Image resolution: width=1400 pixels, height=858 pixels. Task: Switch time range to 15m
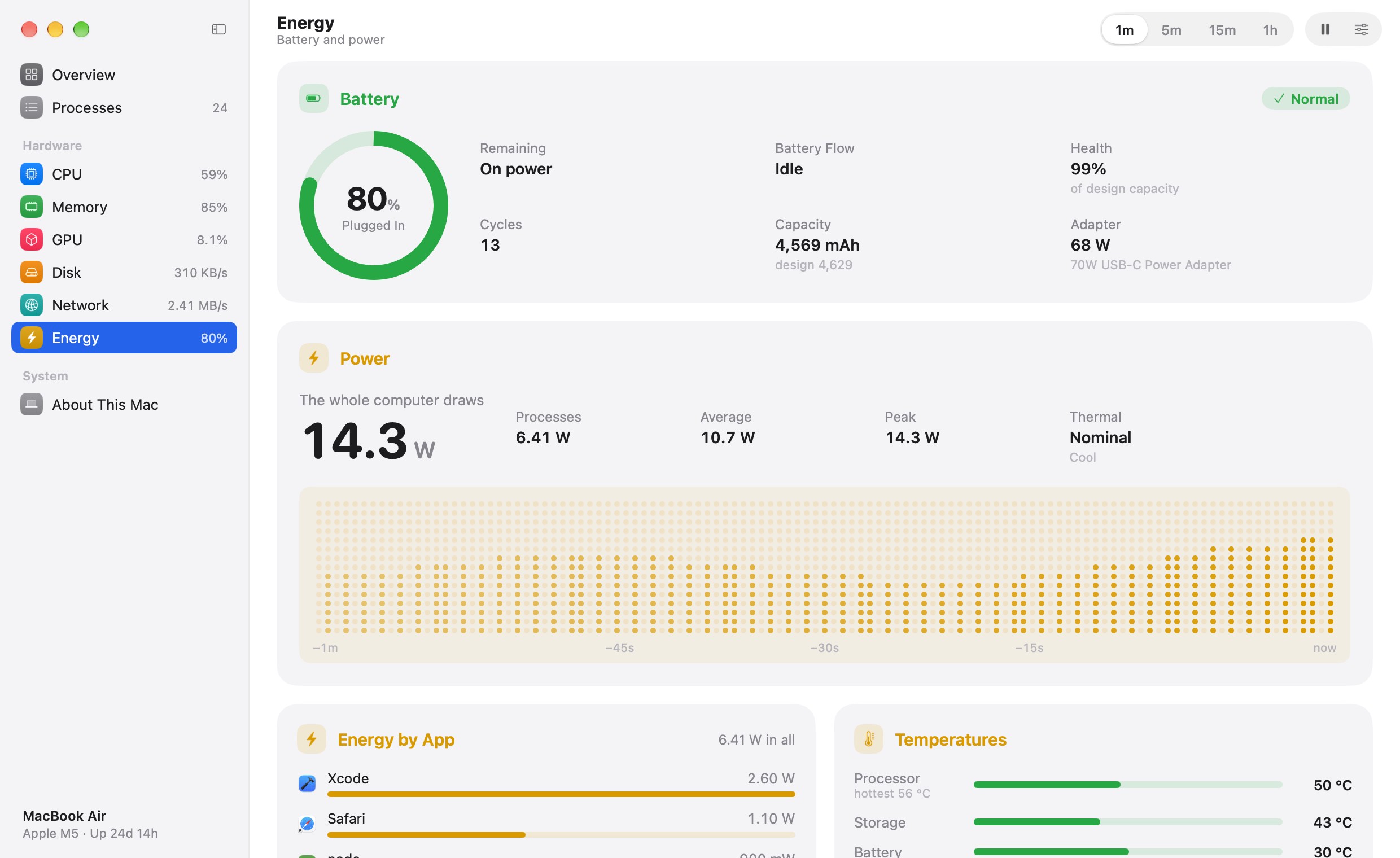point(1222,29)
